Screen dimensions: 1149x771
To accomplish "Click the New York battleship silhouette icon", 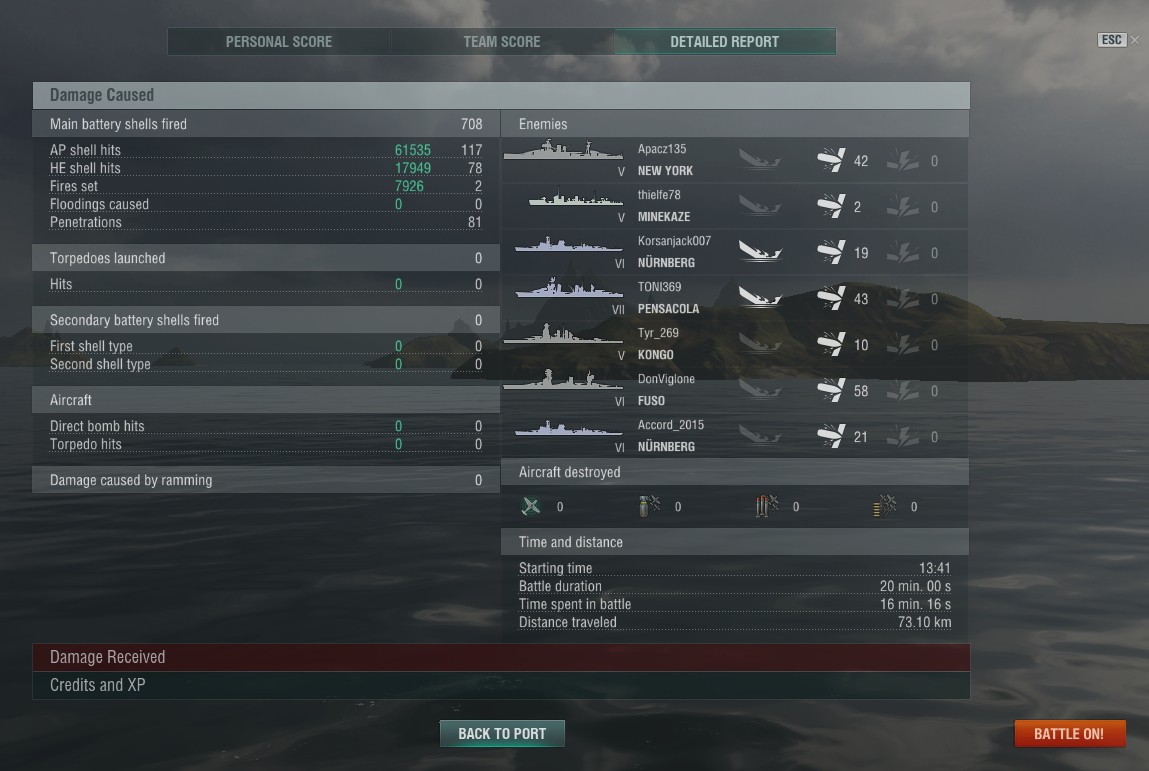I will (564, 150).
